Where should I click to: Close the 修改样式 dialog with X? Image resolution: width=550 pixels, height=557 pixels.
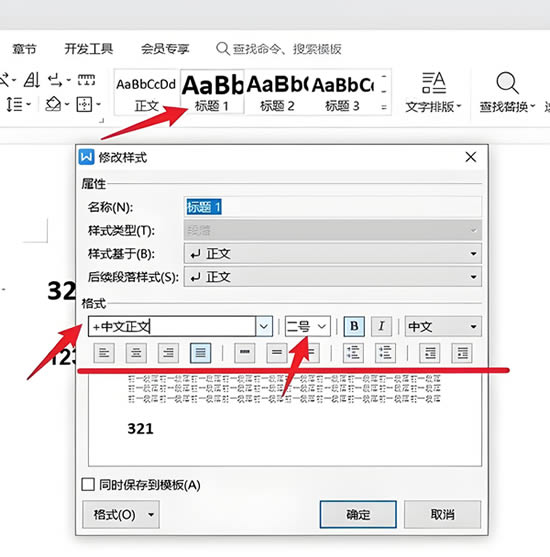click(471, 157)
